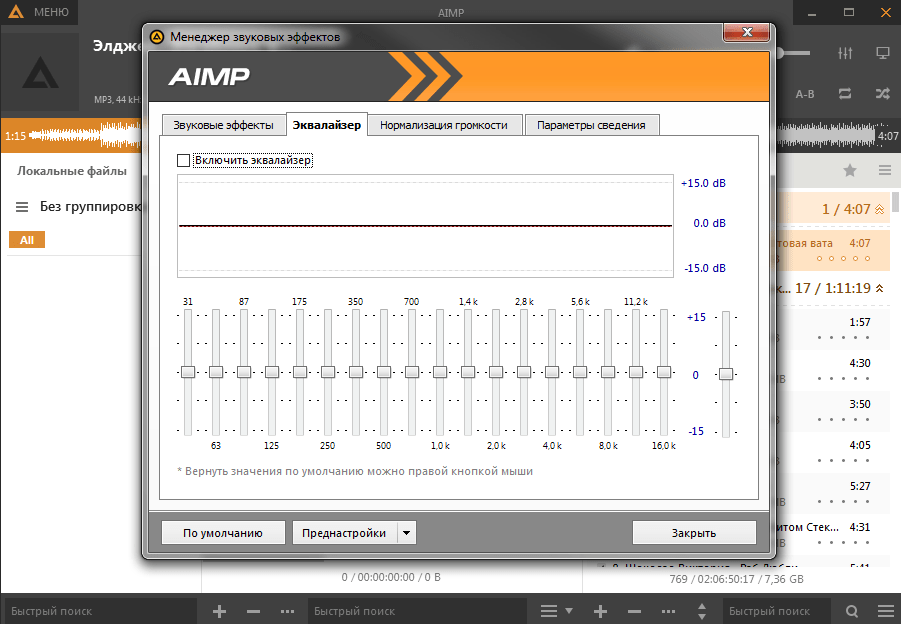Open the AIMP МЕНЮ main menu
Screen dimensions: 901x624
(x=39, y=12)
